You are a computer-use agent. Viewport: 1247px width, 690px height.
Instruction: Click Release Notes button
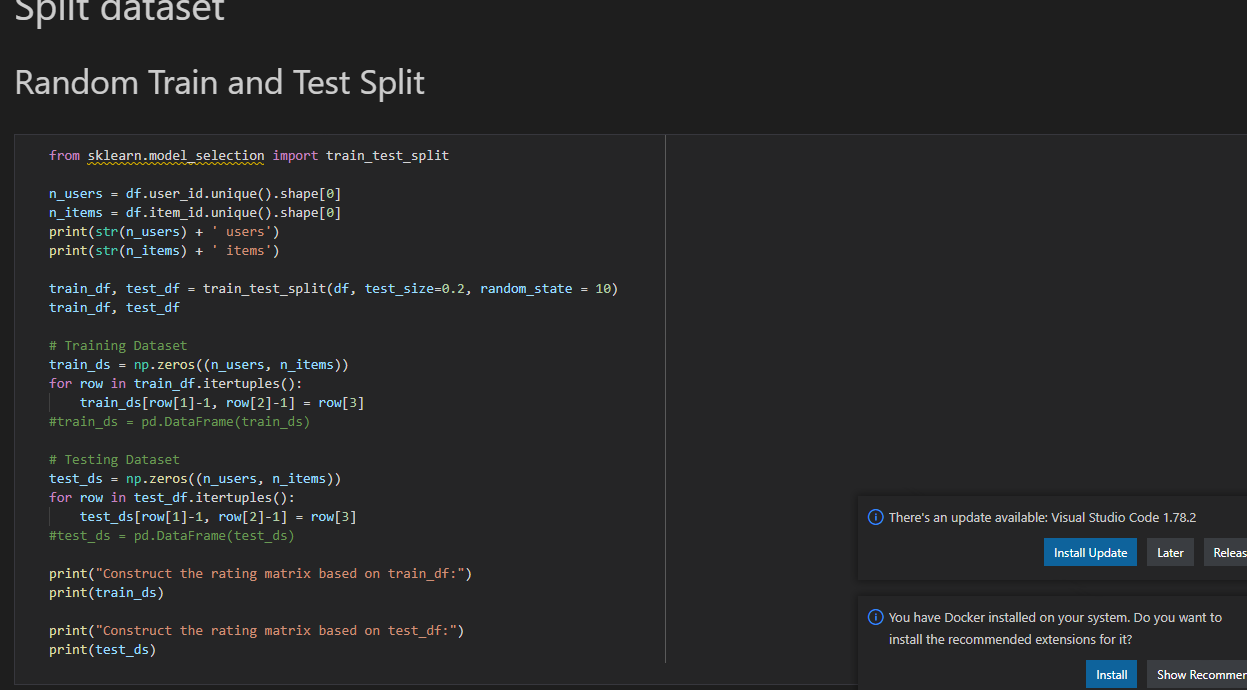tap(1226, 553)
